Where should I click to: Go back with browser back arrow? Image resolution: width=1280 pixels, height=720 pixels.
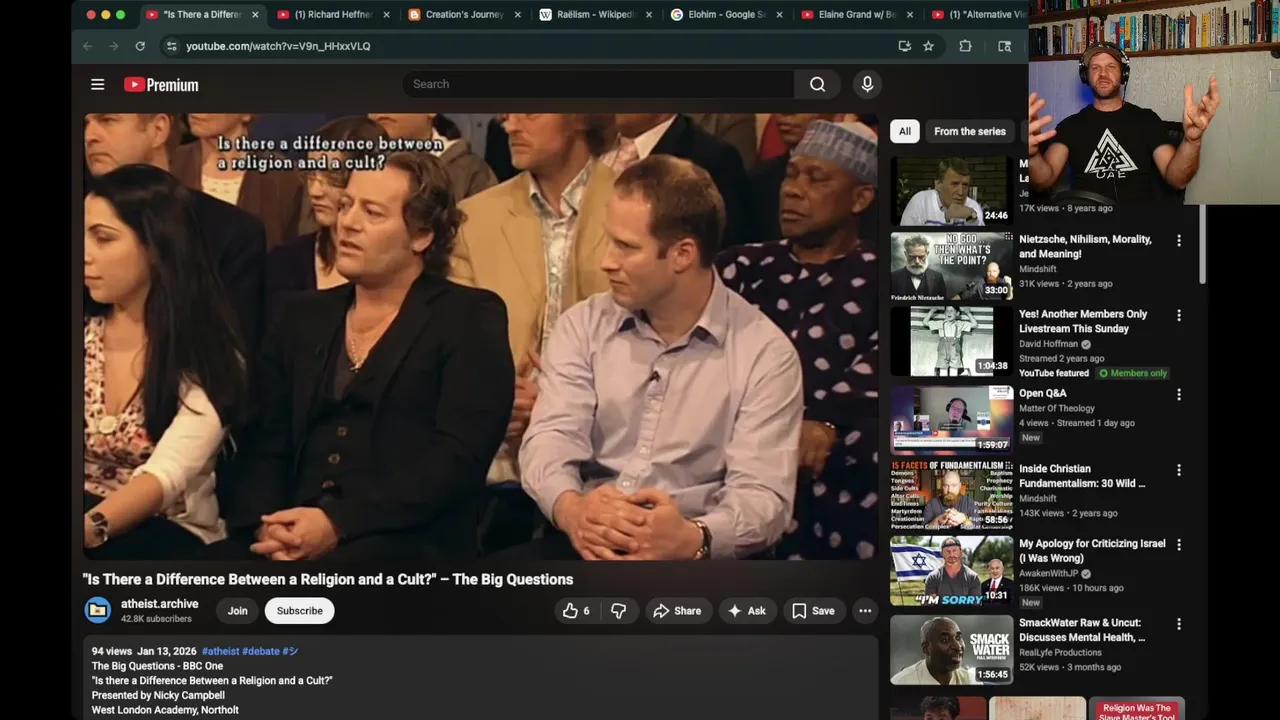coord(87,46)
